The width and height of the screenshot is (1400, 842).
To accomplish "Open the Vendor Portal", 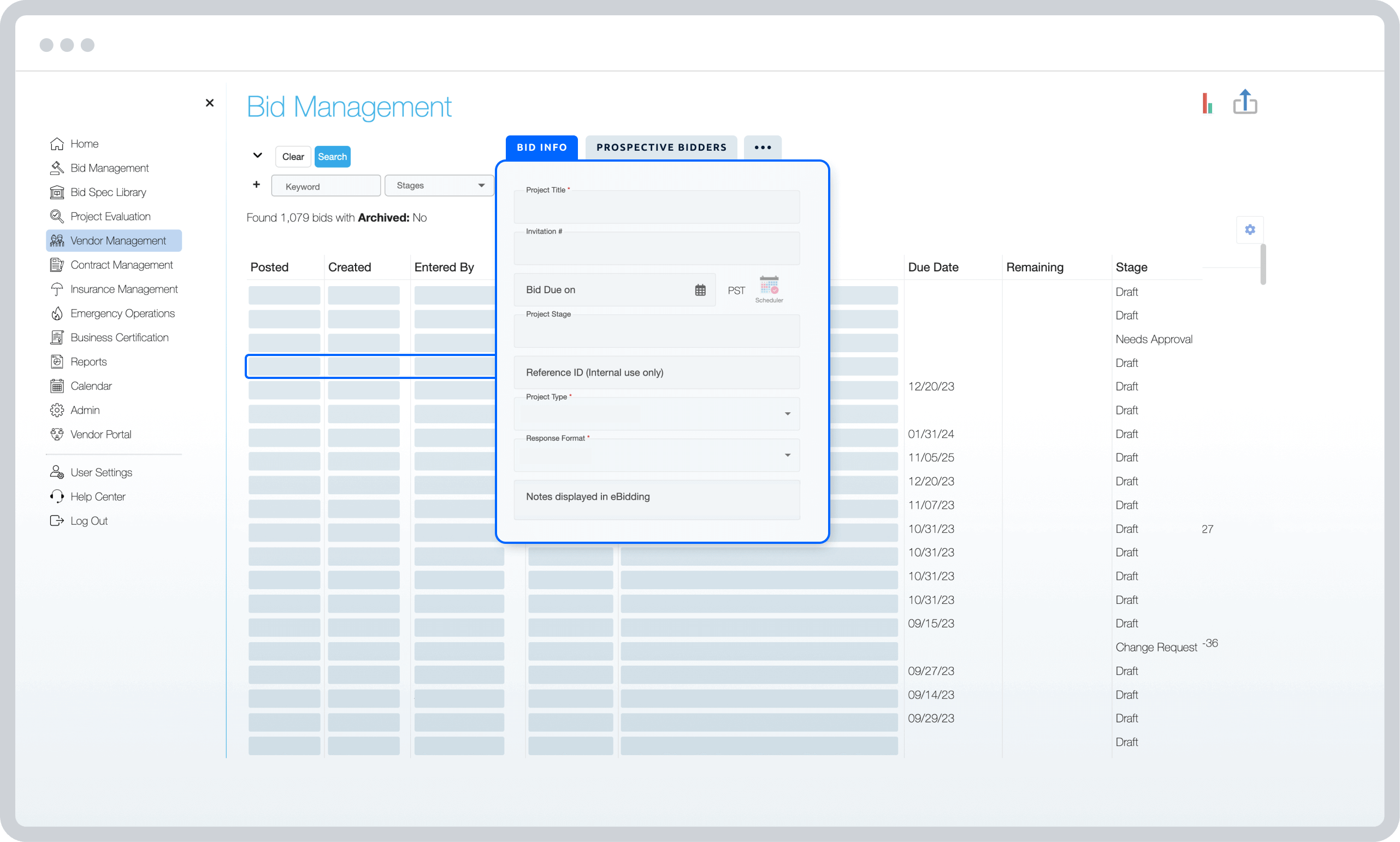I will tap(101, 434).
